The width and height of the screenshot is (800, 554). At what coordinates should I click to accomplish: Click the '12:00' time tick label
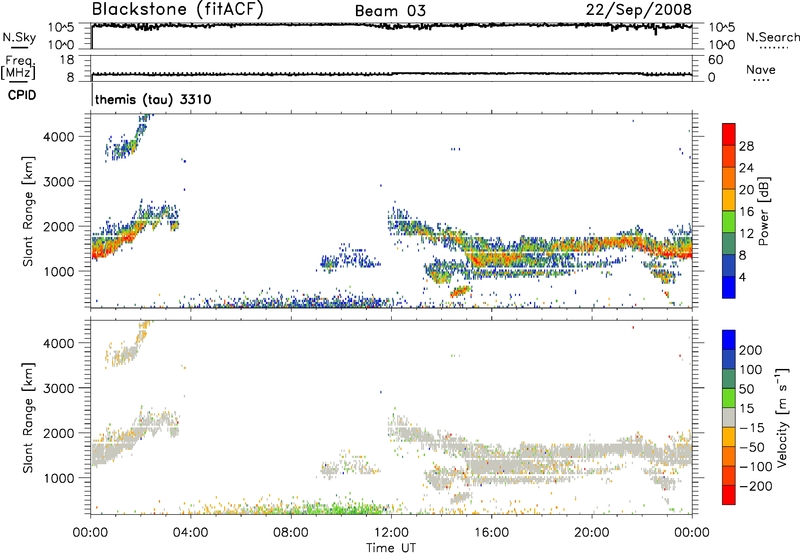(391, 533)
